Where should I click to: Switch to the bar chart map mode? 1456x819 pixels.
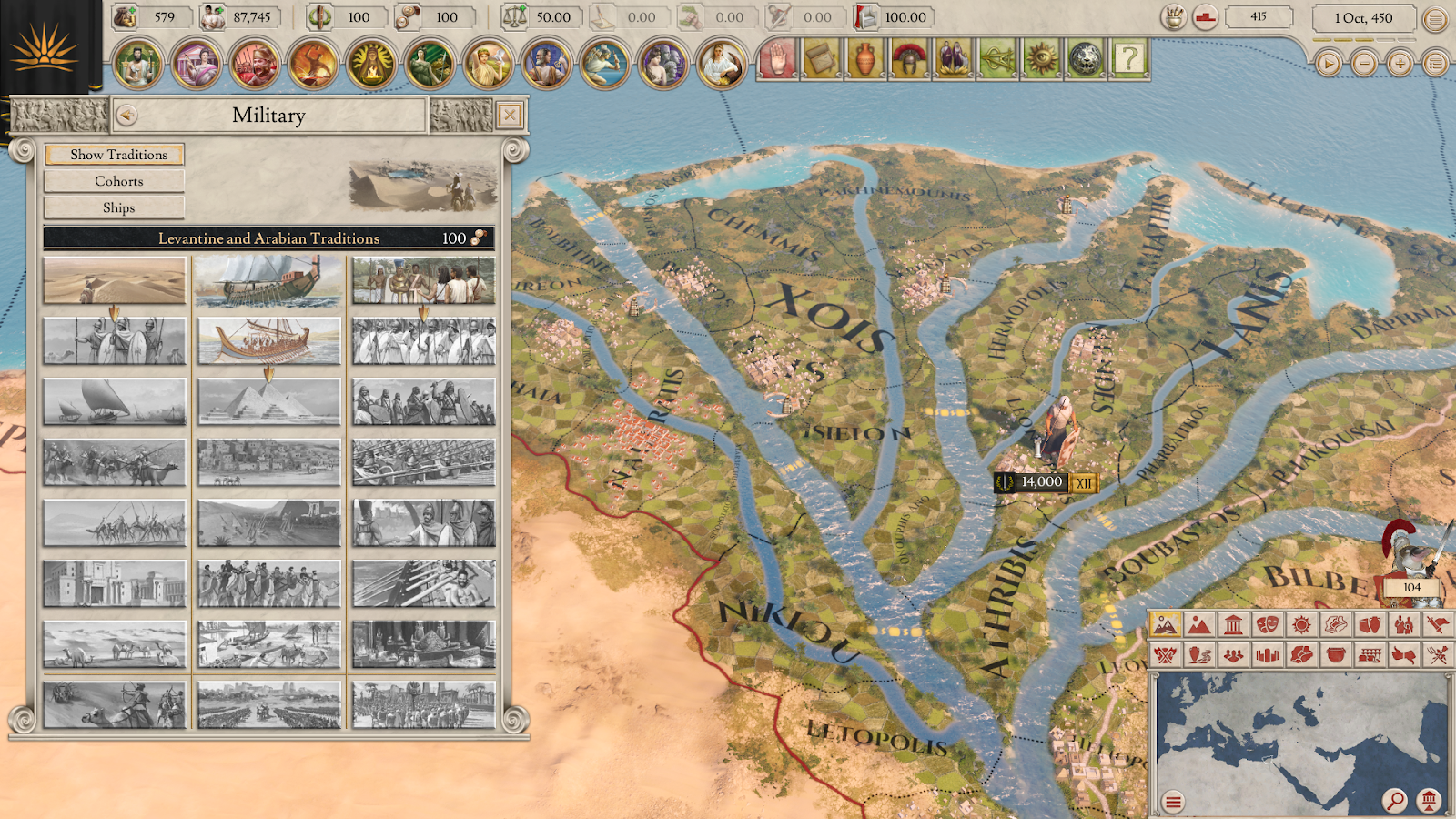coord(1268,654)
